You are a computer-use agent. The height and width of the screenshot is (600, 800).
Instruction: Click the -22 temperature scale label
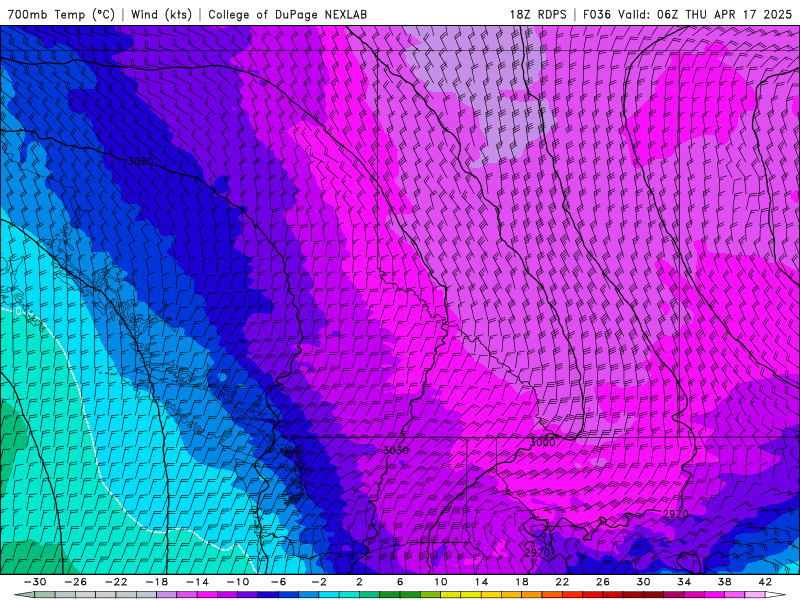(x=116, y=582)
